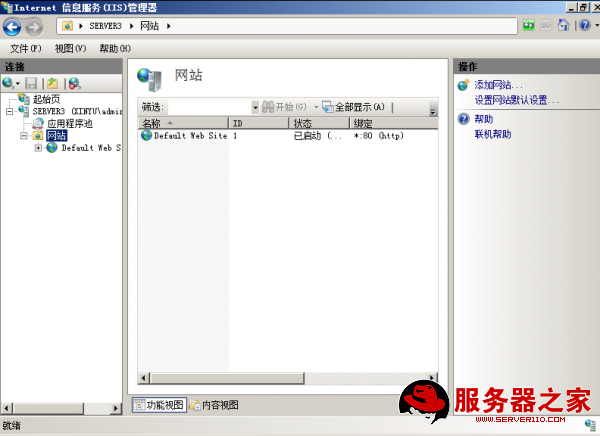Sort by 绑定 column header

pyautogui.click(x=394, y=123)
